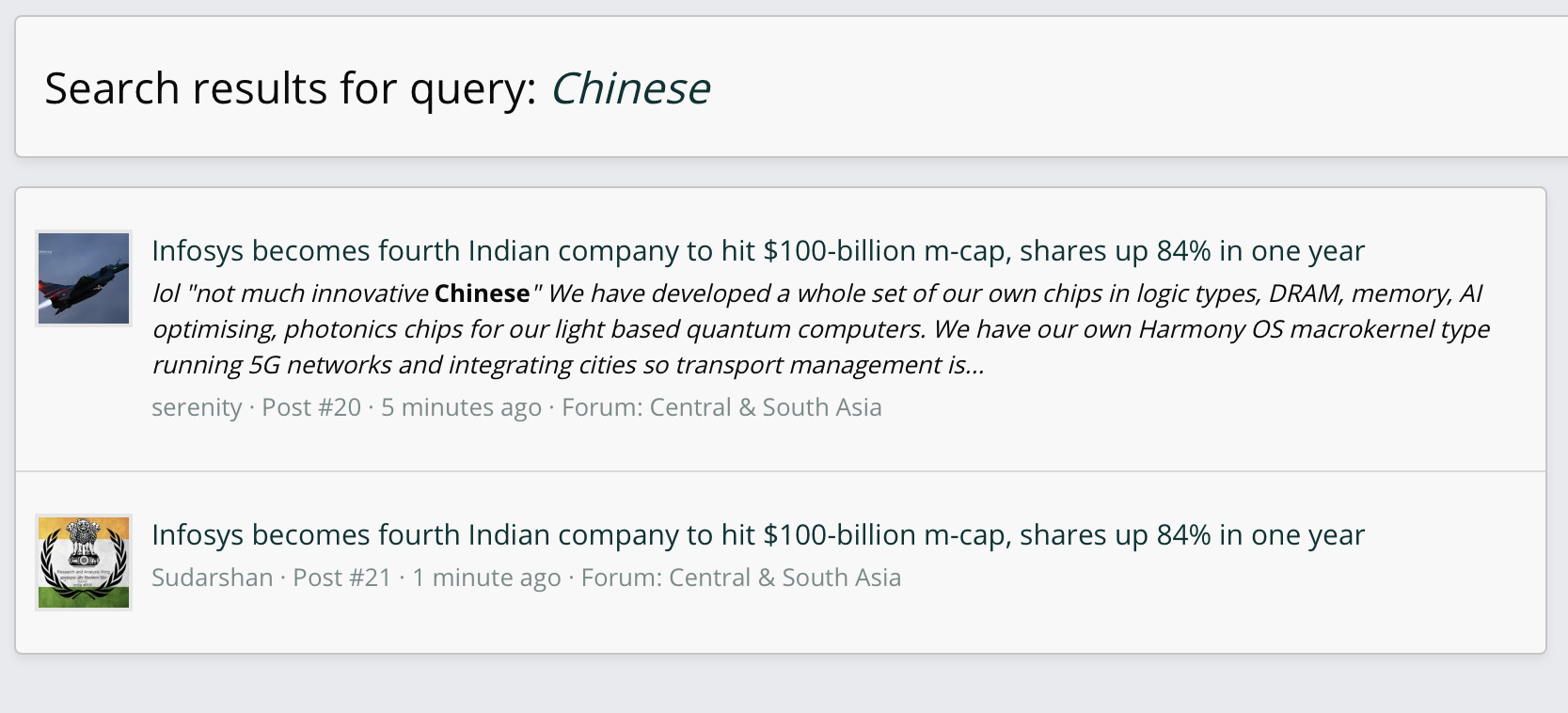Open serenity's fighter jet avatar
Image resolution: width=1568 pixels, height=713 pixels.
(x=84, y=278)
